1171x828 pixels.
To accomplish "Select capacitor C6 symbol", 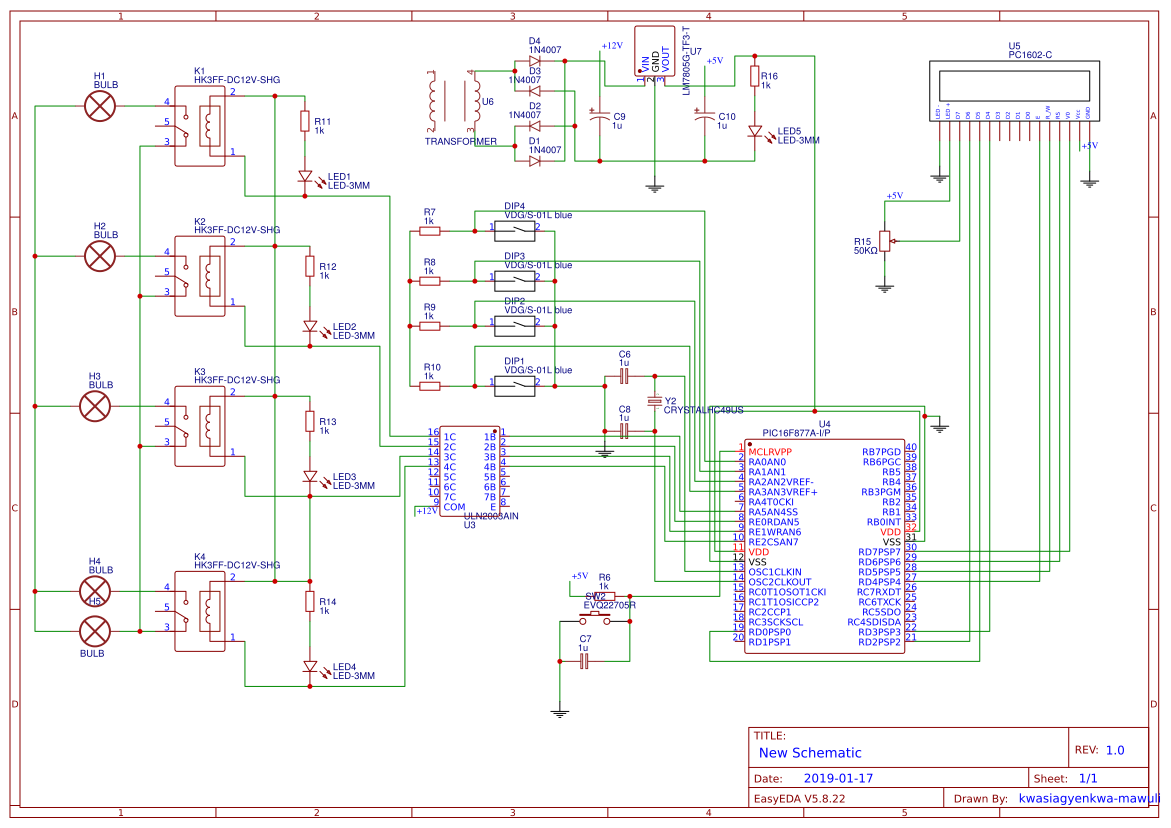I will coord(624,376).
